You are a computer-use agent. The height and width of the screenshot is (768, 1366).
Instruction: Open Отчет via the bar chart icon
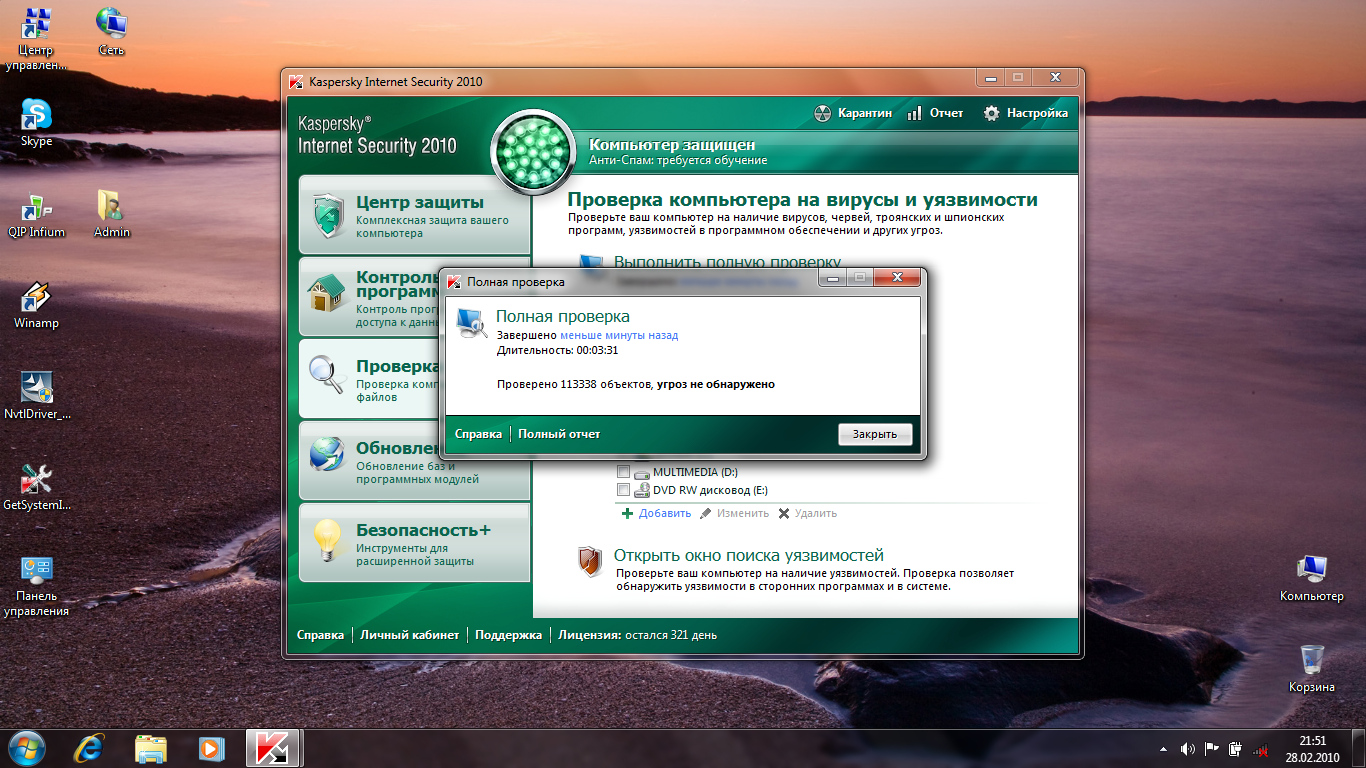(914, 113)
